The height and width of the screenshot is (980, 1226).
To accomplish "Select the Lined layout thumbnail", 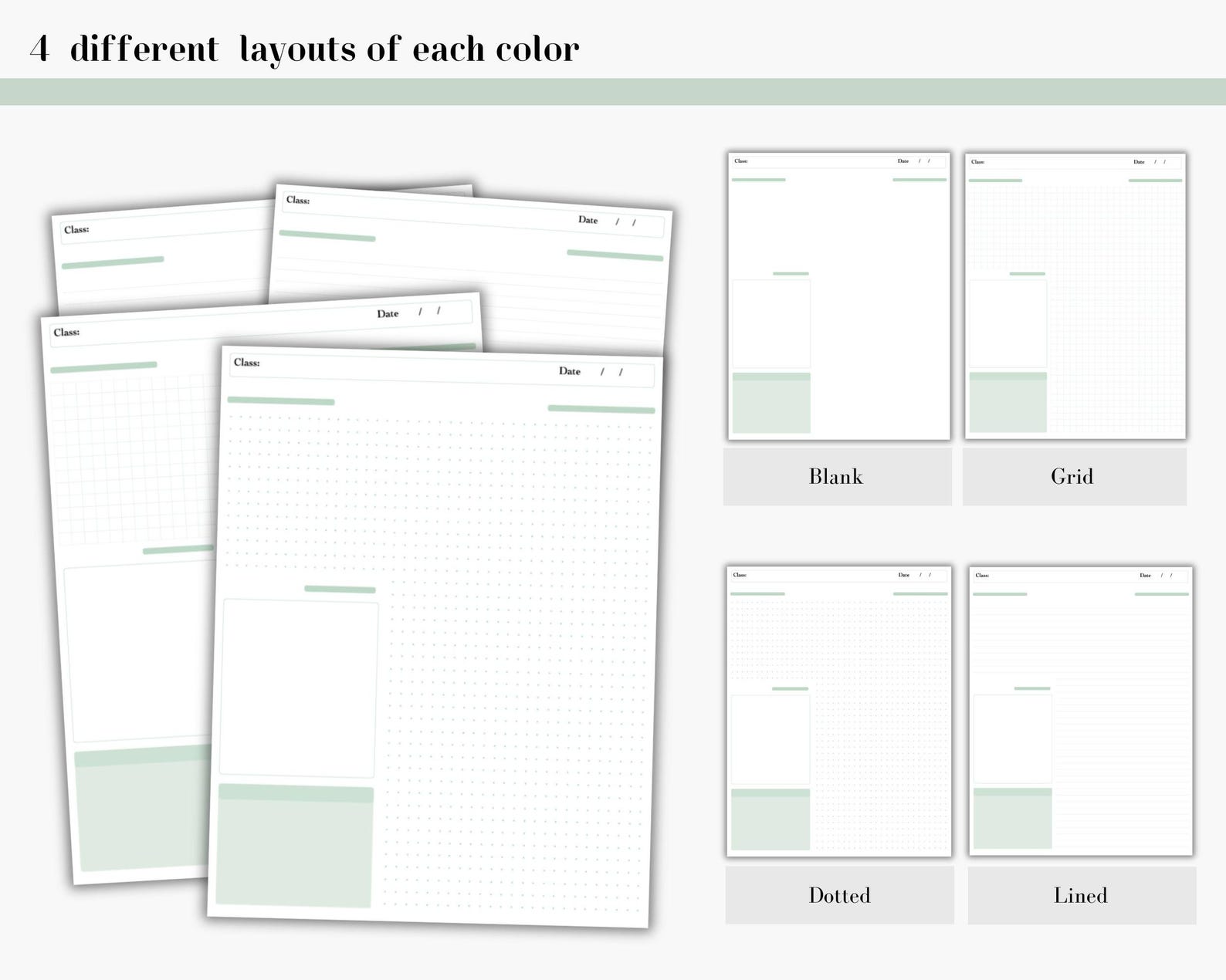I will (1081, 711).
